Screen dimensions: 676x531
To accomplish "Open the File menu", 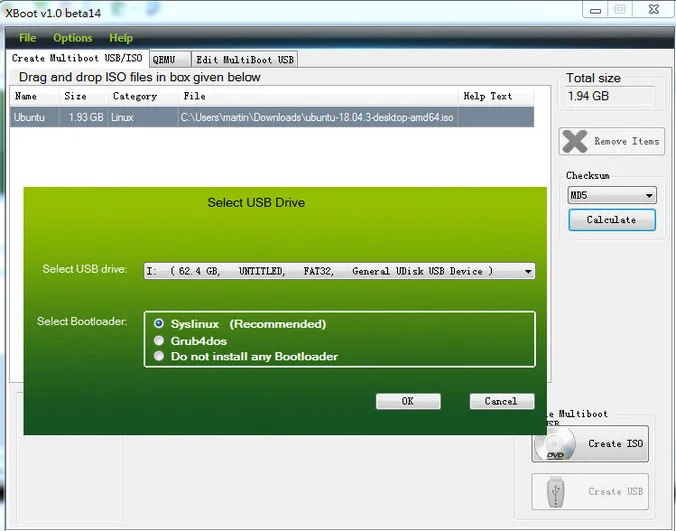I will [x=27, y=38].
